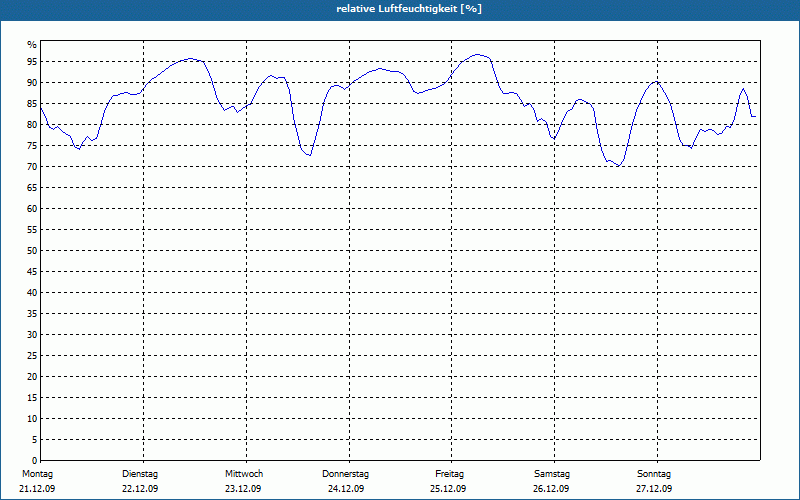Select the y-axis value '45'

point(32,271)
